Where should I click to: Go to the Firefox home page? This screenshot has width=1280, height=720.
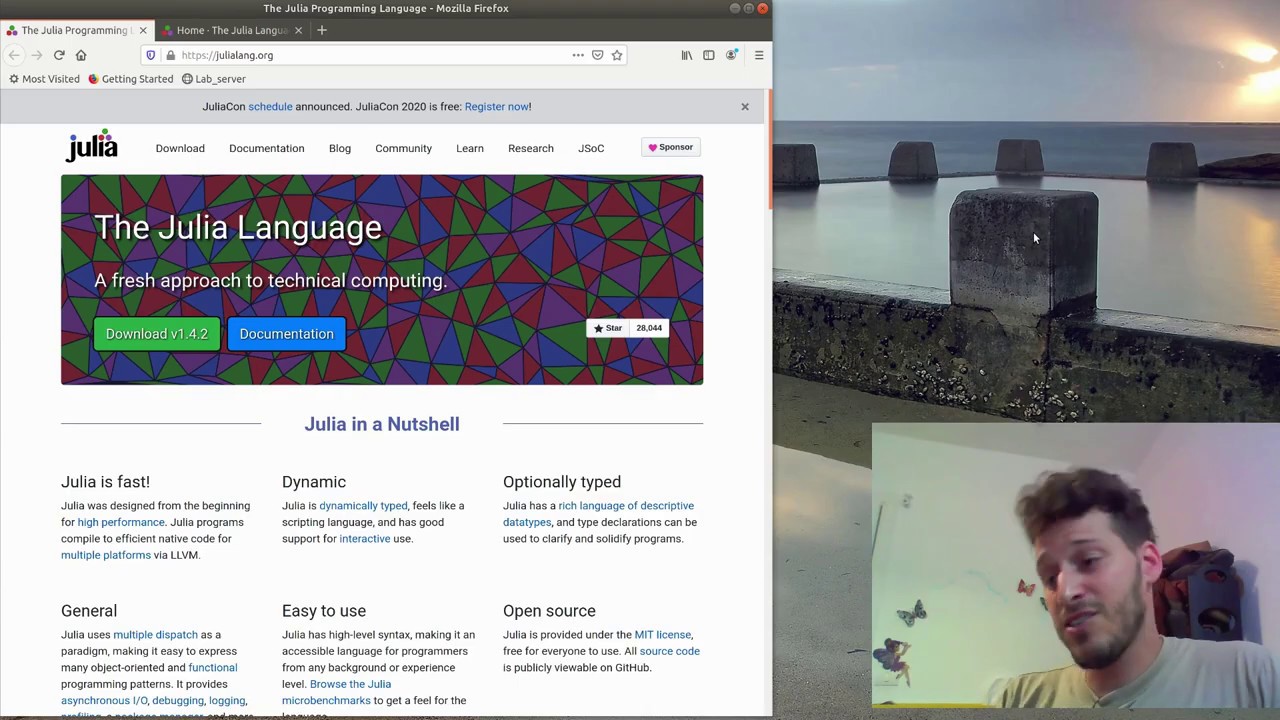[81, 55]
